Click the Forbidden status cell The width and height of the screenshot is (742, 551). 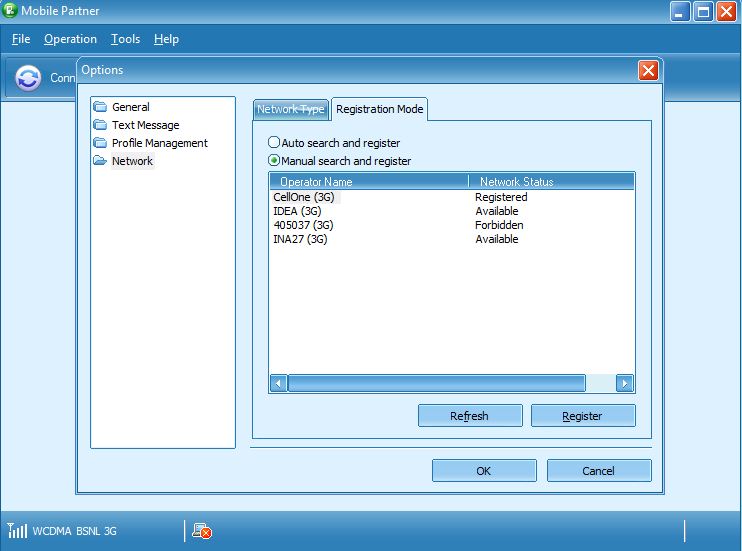pyautogui.click(x=499, y=225)
